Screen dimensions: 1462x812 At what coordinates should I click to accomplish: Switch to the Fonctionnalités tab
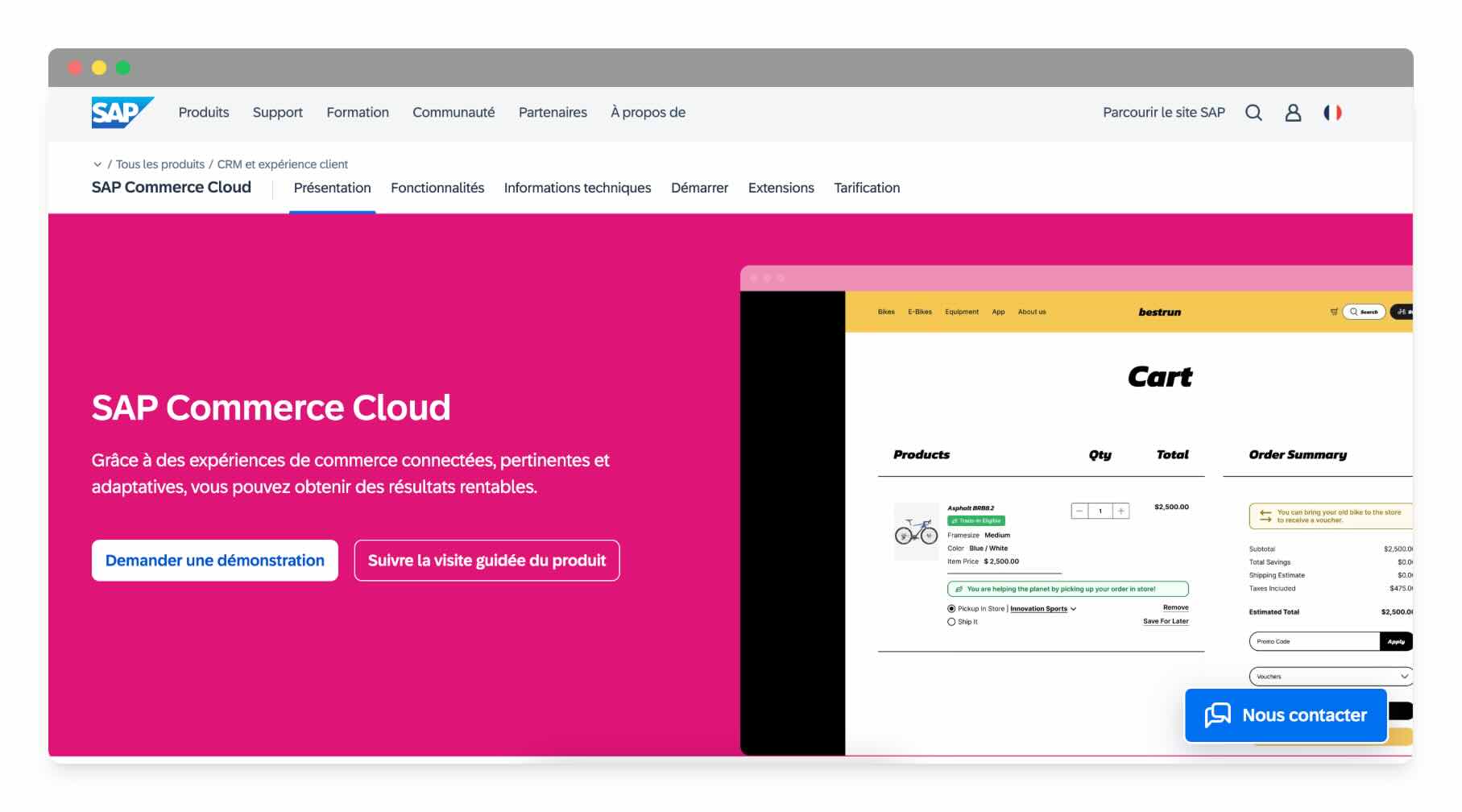click(437, 188)
